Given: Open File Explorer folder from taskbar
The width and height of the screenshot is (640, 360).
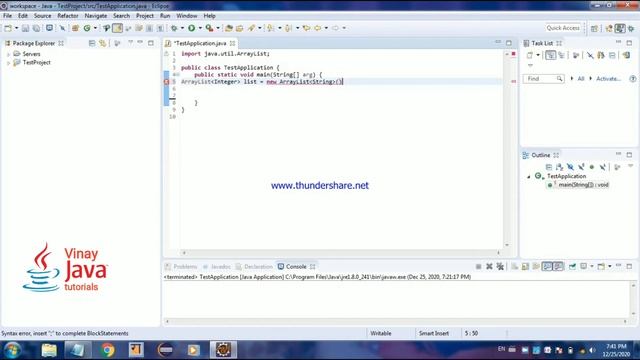Looking at the screenshot, I should [49, 350].
